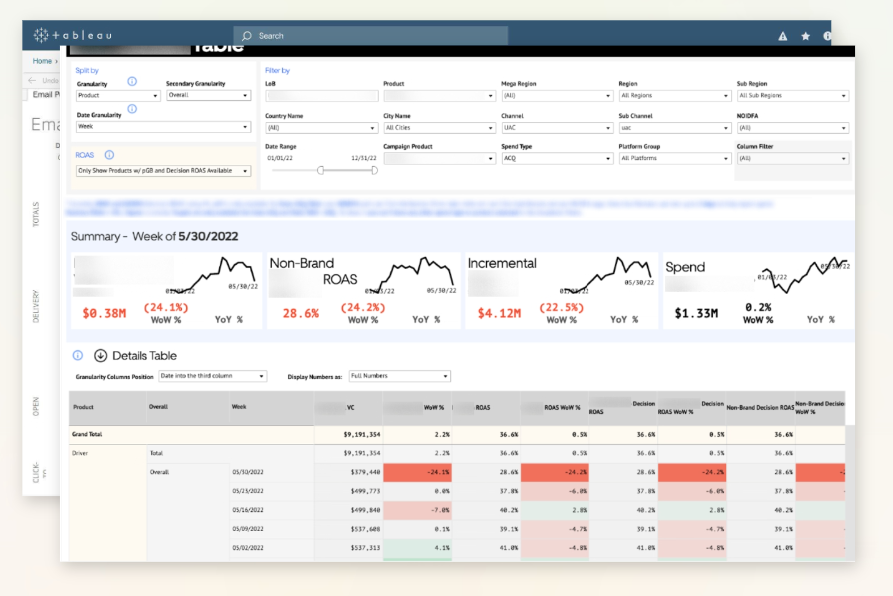Open info icon next to Date Granularity
The image size is (893, 596).
point(132,109)
